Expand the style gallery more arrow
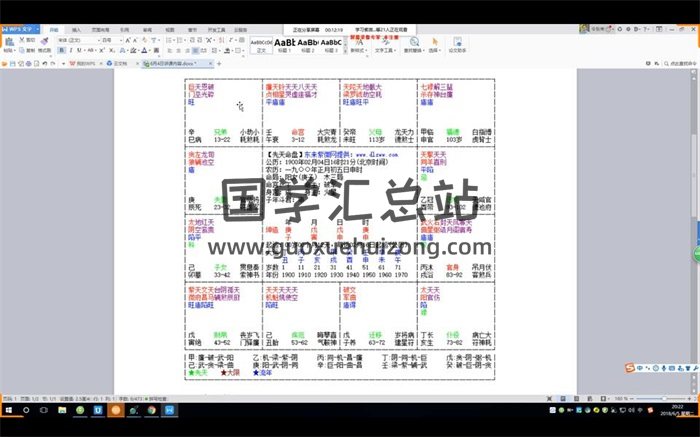 point(346,52)
